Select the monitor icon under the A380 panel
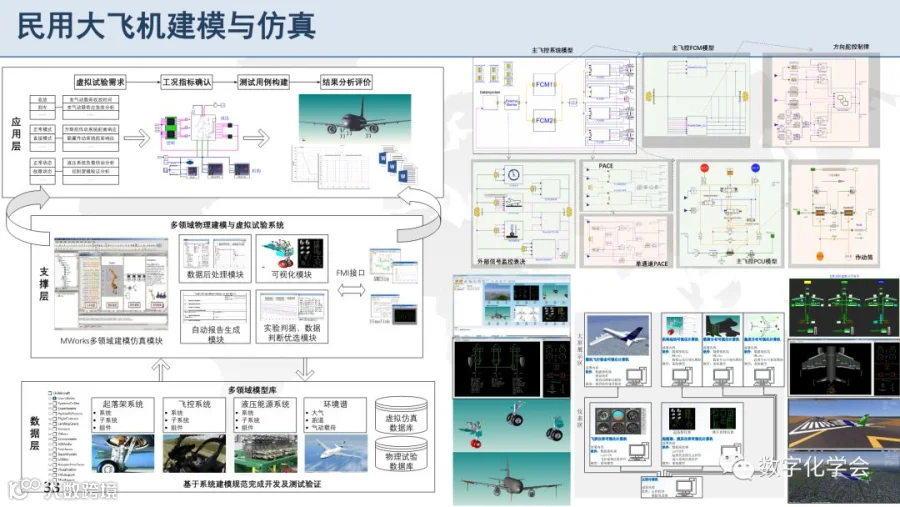The image size is (900, 507). pyautogui.click(x=637, y=378)
